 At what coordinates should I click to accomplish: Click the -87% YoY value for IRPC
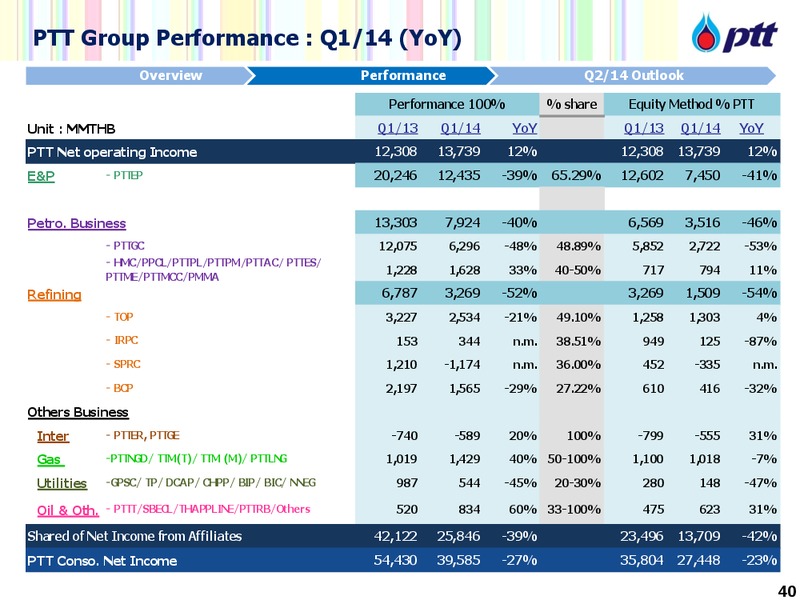tap(759, 341)
